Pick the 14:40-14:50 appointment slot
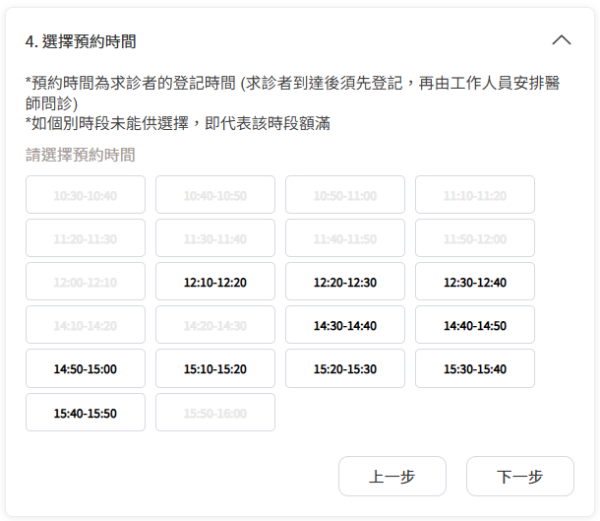This screenshot has width=600, height=521. 475,325
